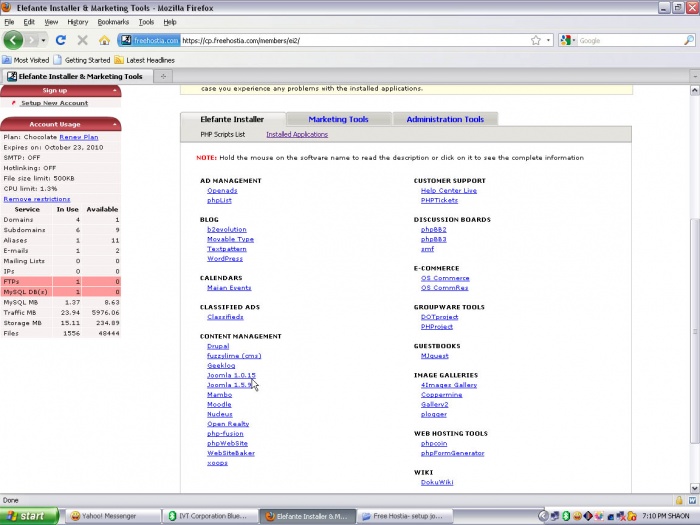
Task: Open the History menu
Action: point(77,21)
